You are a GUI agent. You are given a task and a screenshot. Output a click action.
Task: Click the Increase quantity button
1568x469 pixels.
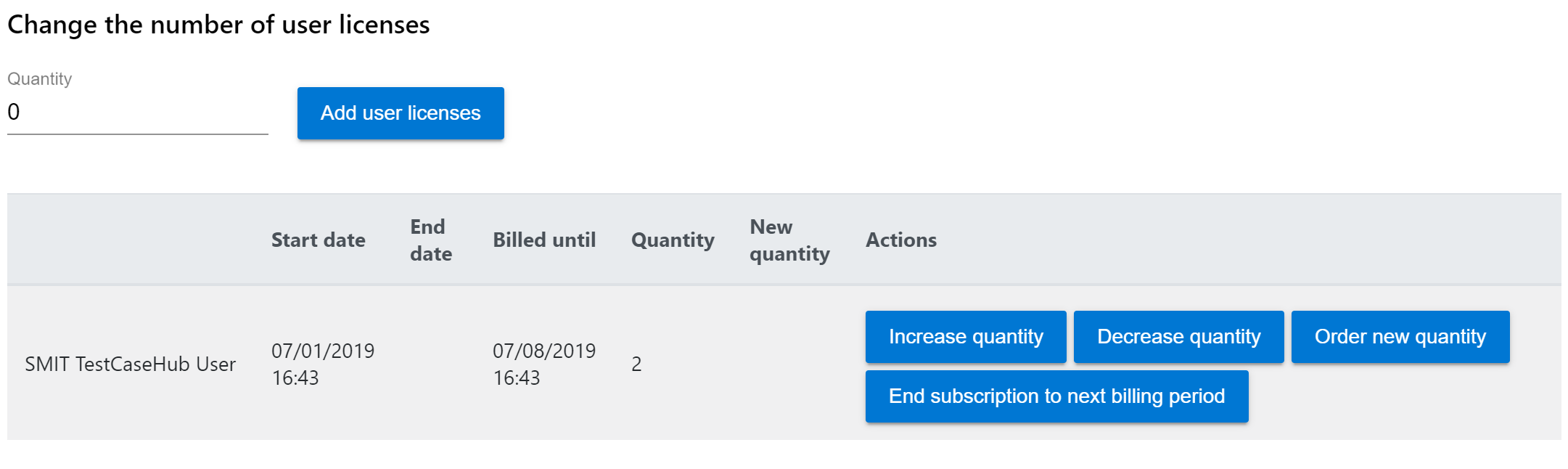[965, 337]
